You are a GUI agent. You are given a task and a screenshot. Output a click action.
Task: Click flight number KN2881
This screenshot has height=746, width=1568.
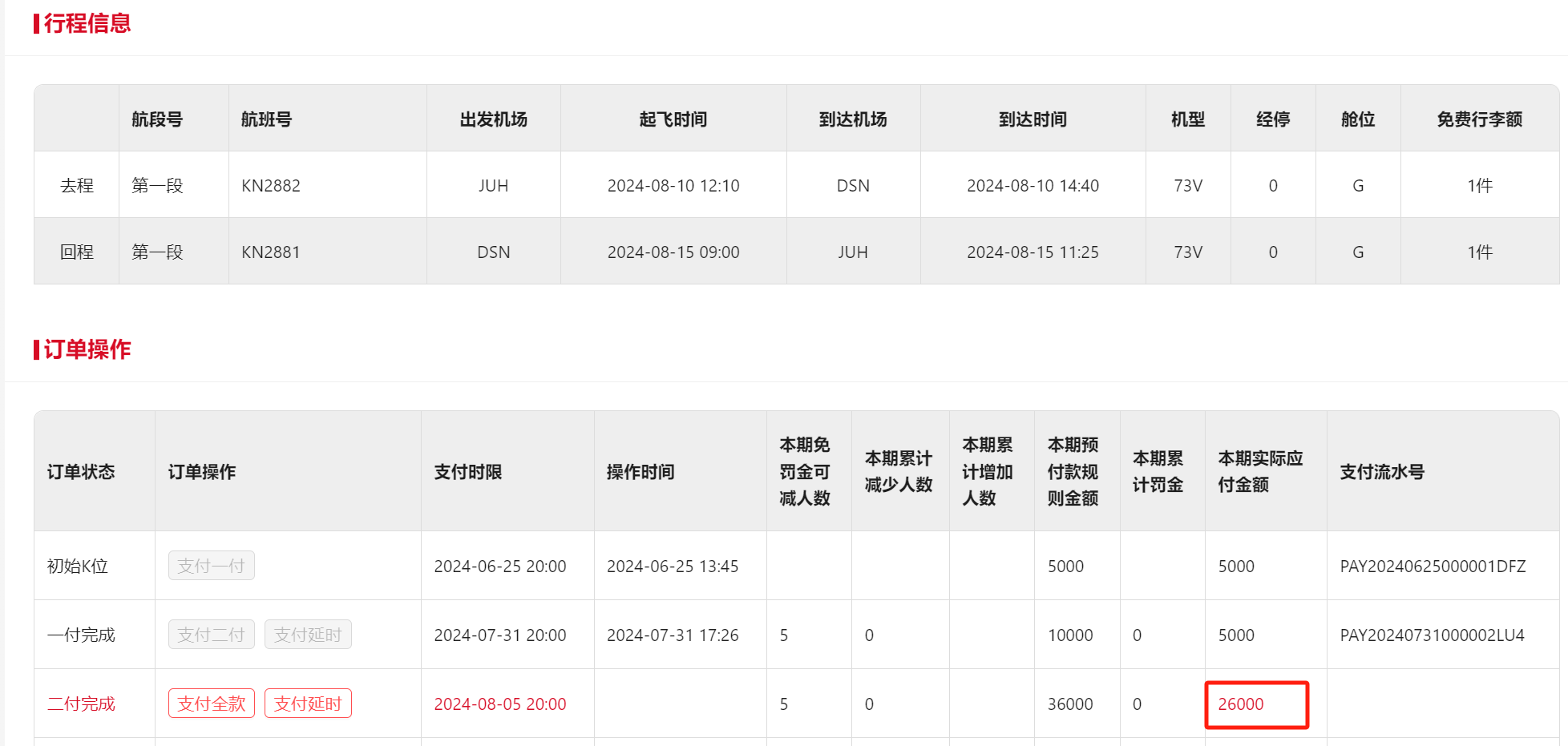(271, 252)
